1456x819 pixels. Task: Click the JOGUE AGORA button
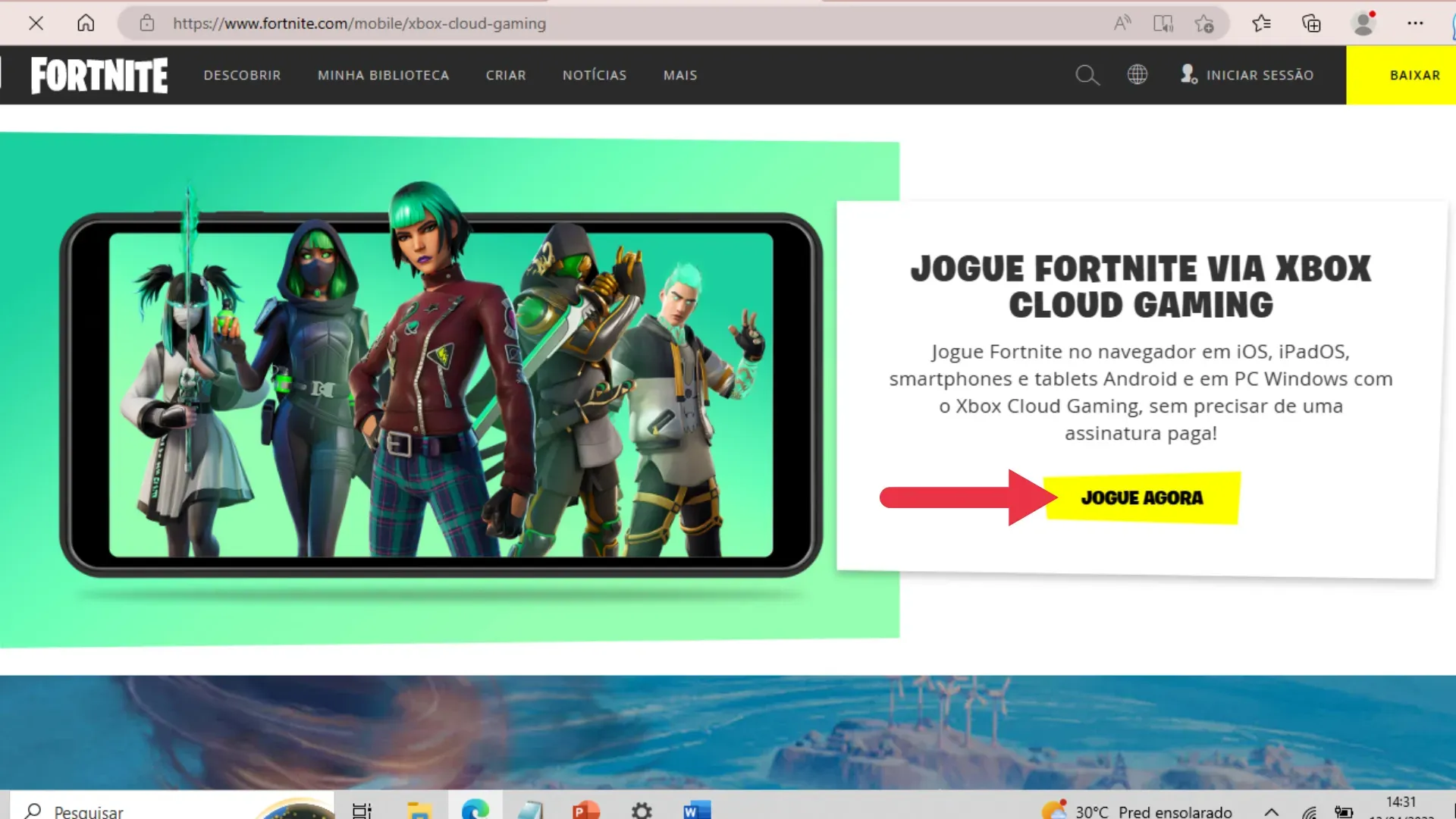(1141, 497)
